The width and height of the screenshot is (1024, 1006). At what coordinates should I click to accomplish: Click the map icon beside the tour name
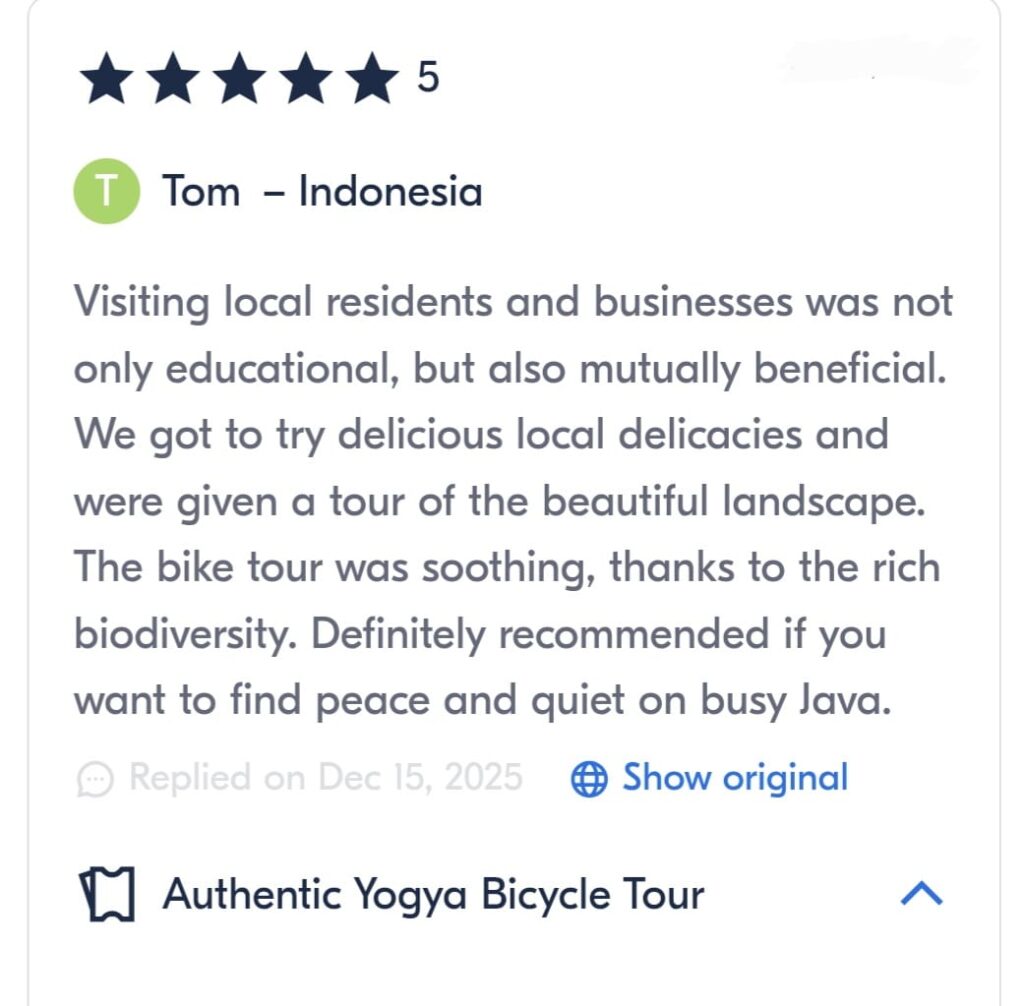(106, 895)
